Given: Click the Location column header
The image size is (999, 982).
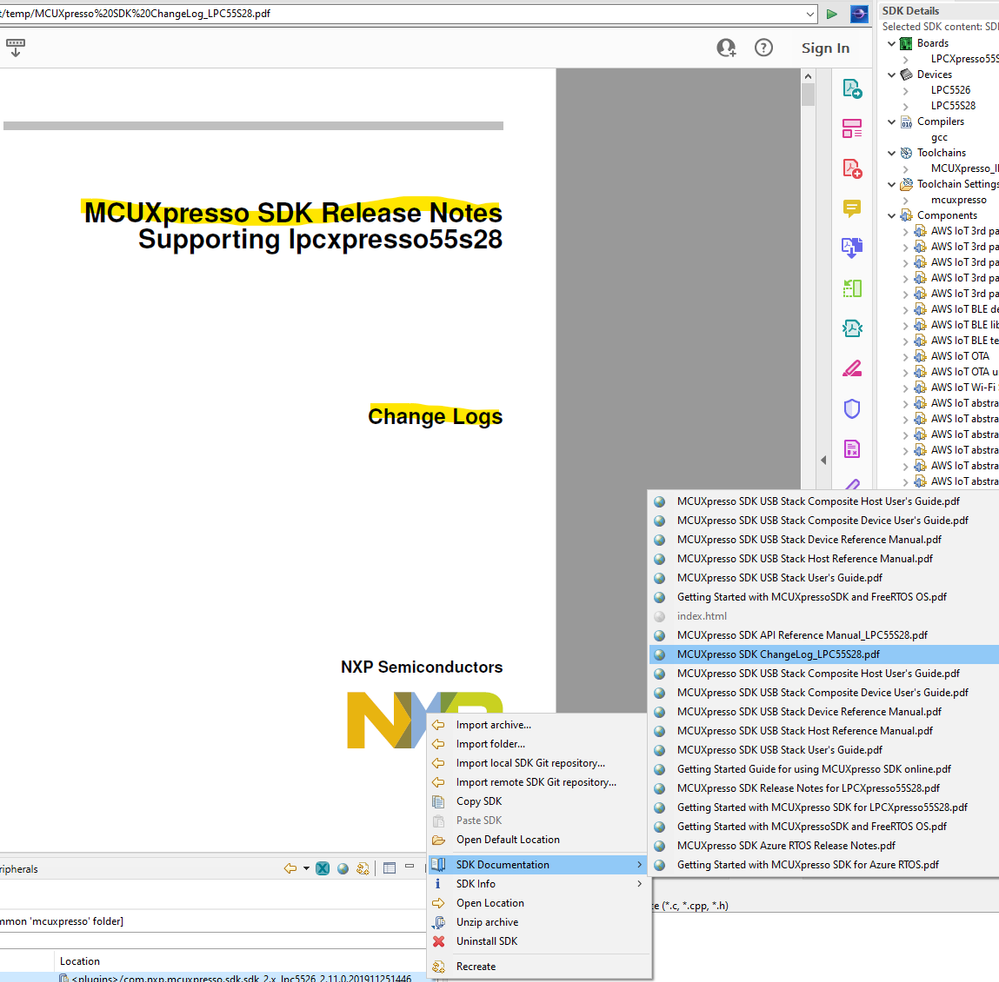Looking at the screenshot, I should point(80,961).
